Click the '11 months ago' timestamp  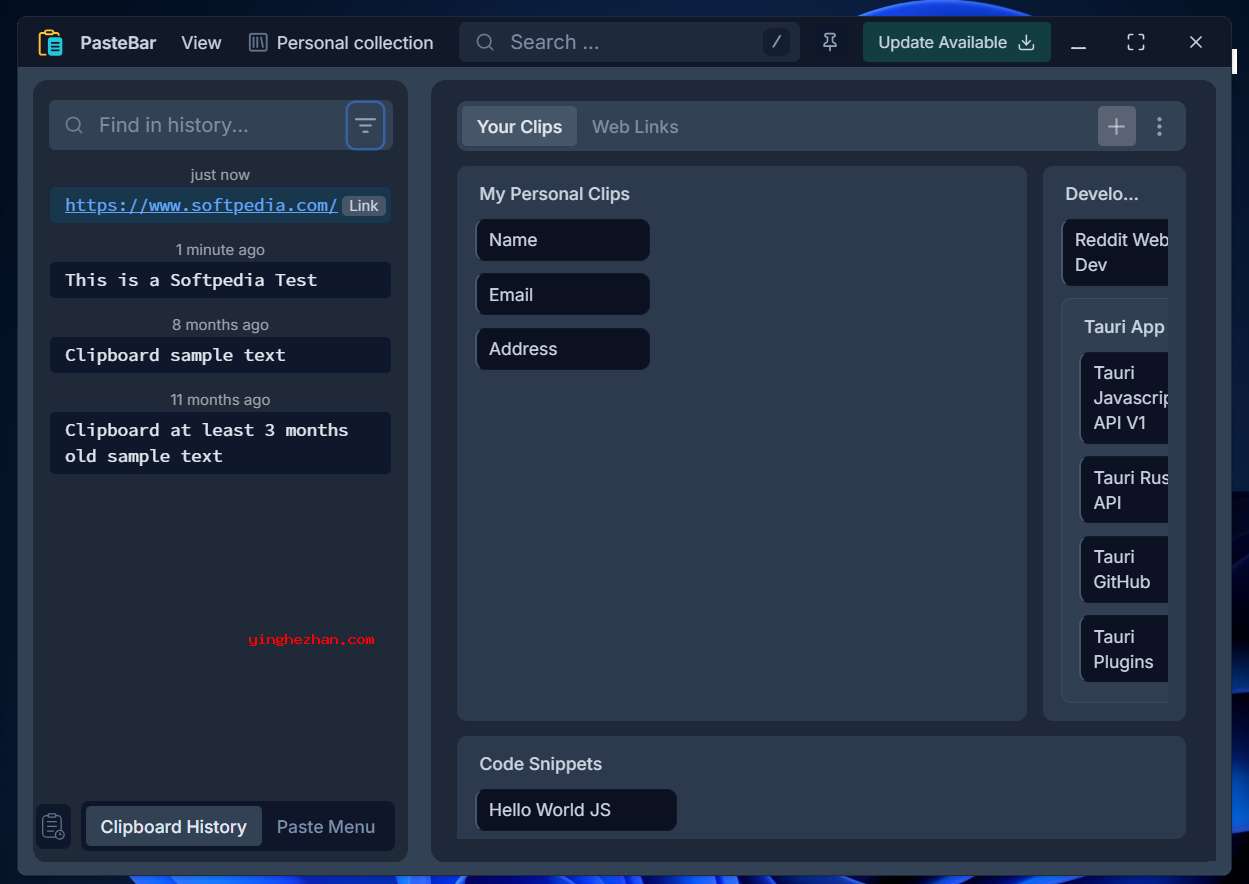point(220,400)
